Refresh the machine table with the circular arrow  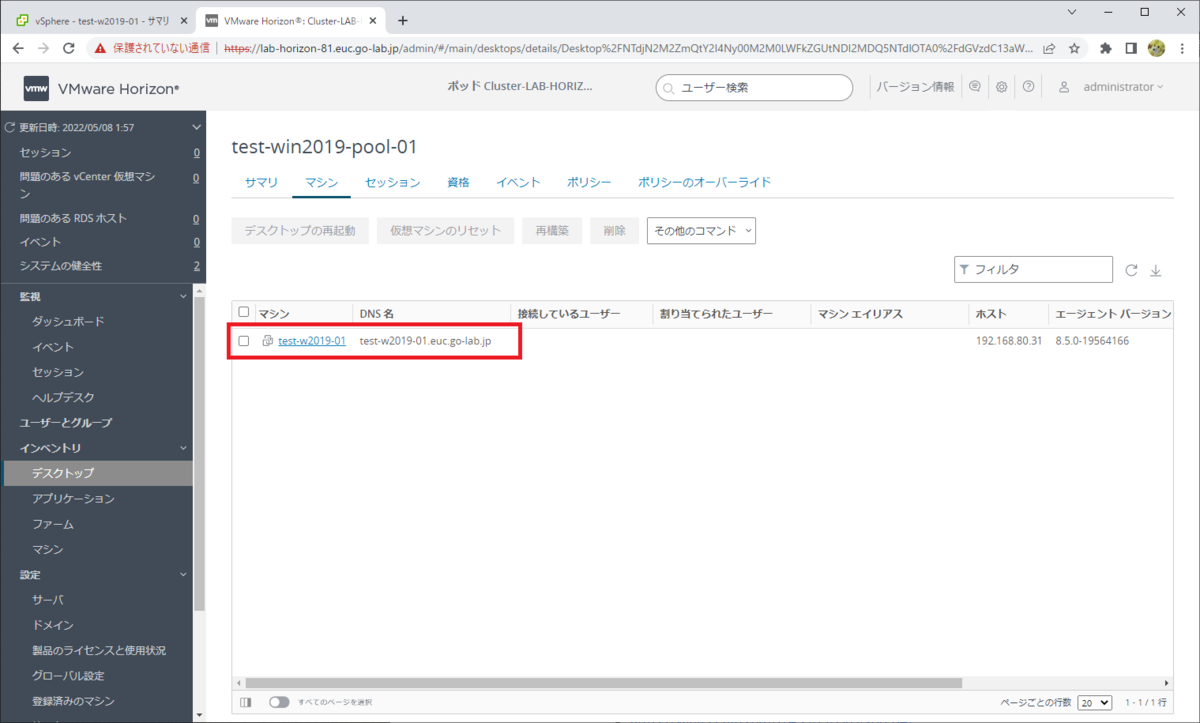pyautogui.click(x=1131, y=270)
